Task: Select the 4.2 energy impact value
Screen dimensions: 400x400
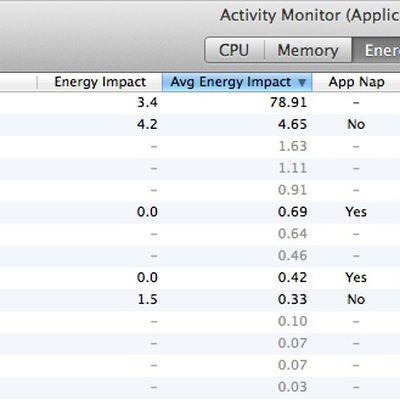Action: click(x=147, y=124)
